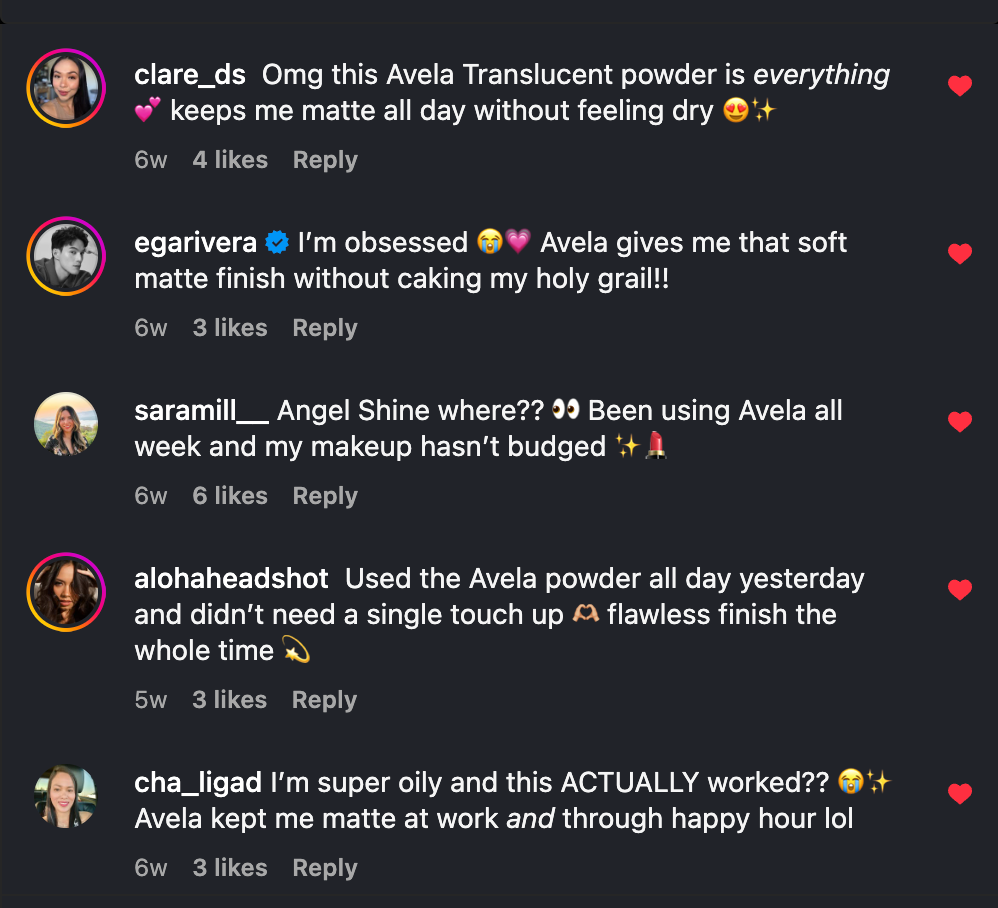Image resolution: width=998 pixels, height=908 pixels.
Task: Tap the 5w timestamp on alohaheadshot's comment
Action: pyautogui.click(x=151, y=699)
